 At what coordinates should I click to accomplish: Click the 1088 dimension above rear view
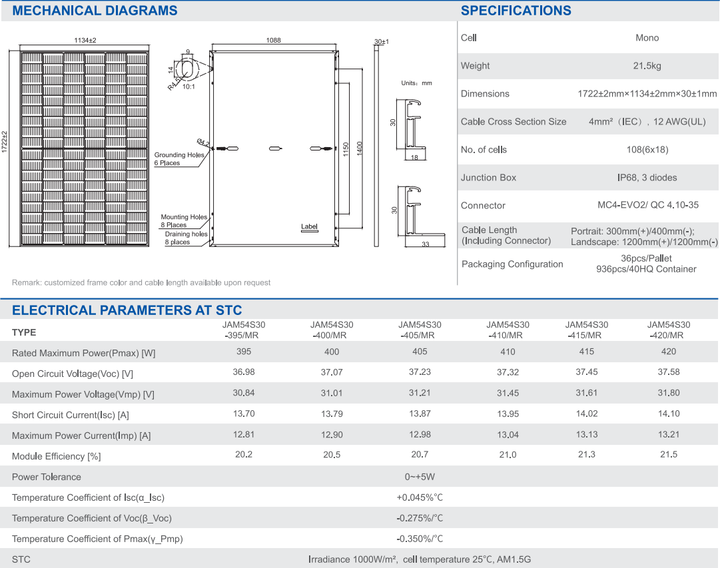pos(273,40)
